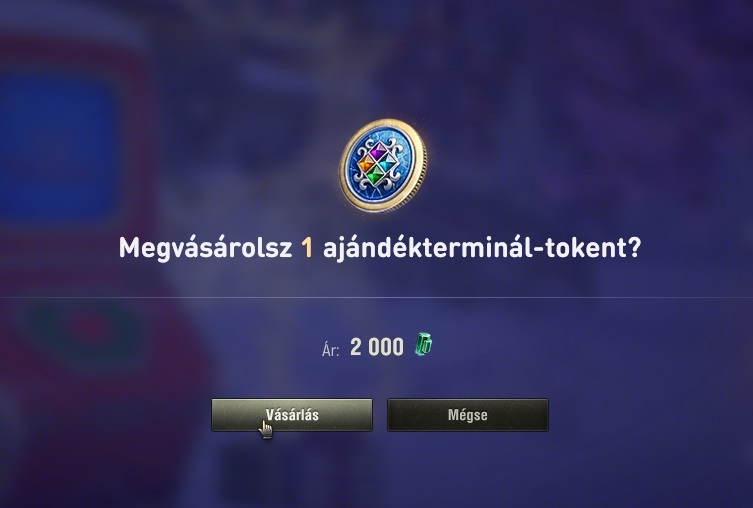Click the gift terminal token coin icon
This screenshot has height=508, width=753.
[382, 165]
